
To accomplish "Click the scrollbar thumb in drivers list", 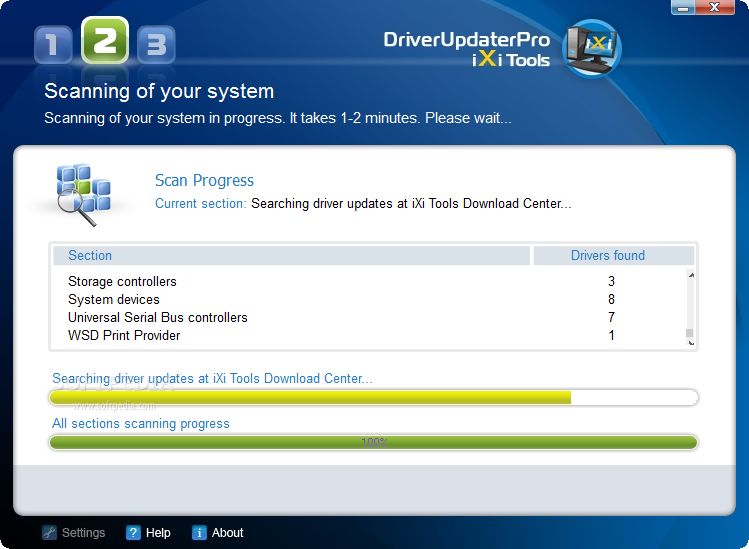I will tap(689, 333).
